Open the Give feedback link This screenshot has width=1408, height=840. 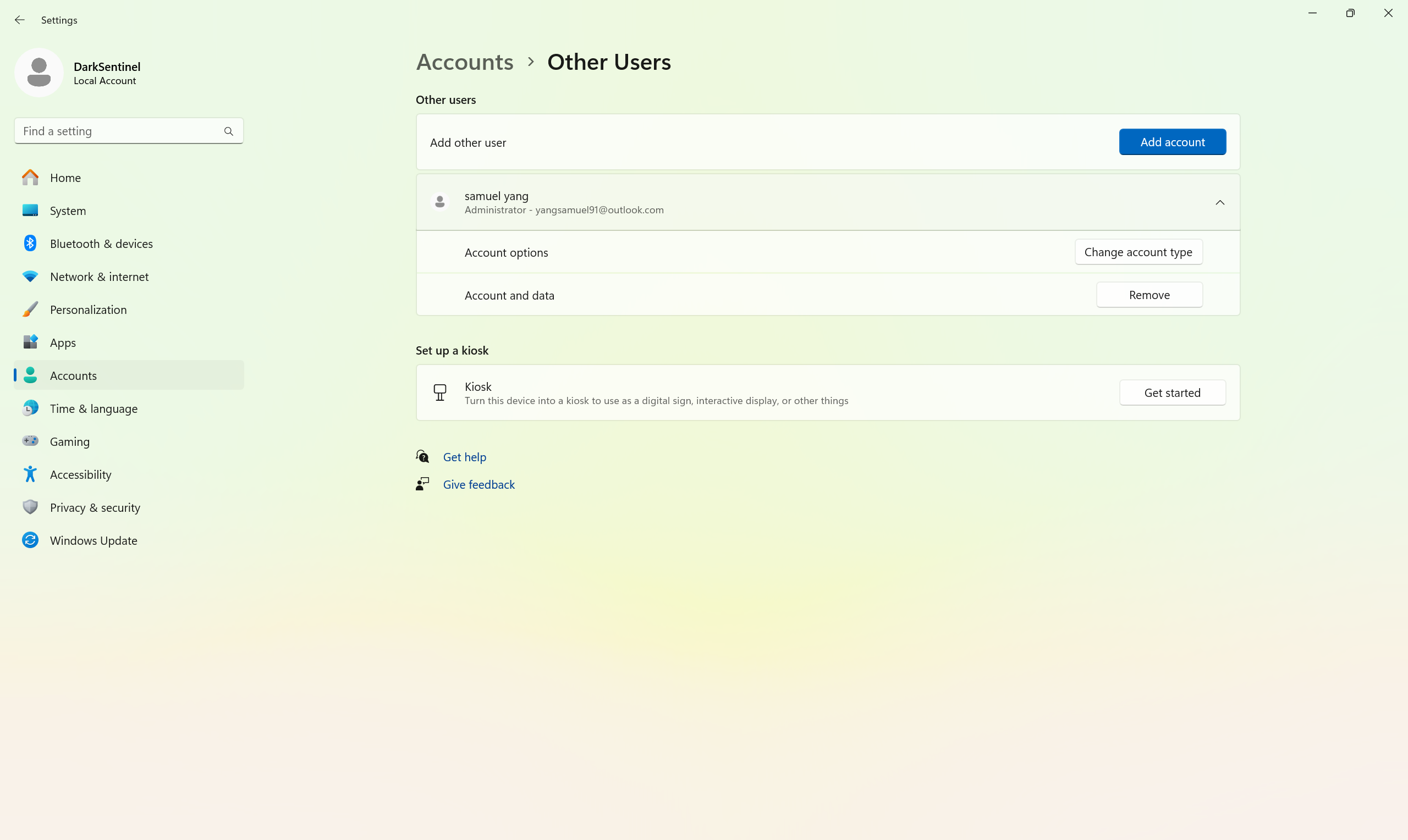[479, 484]
